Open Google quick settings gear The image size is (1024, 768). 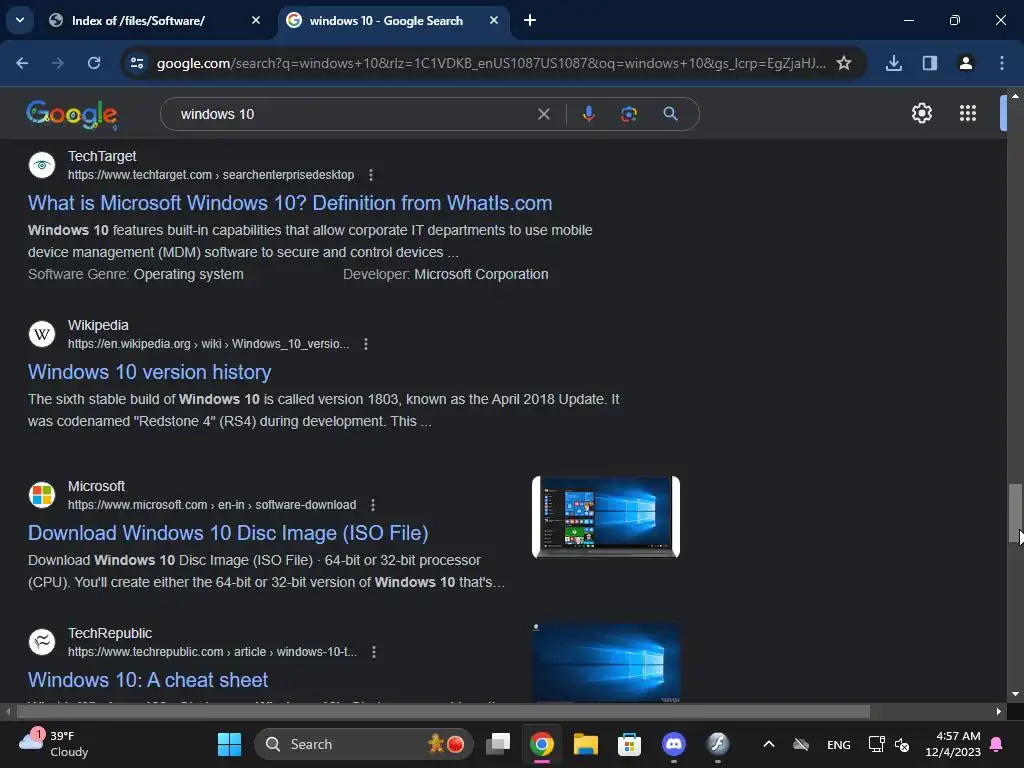point(922,114)
